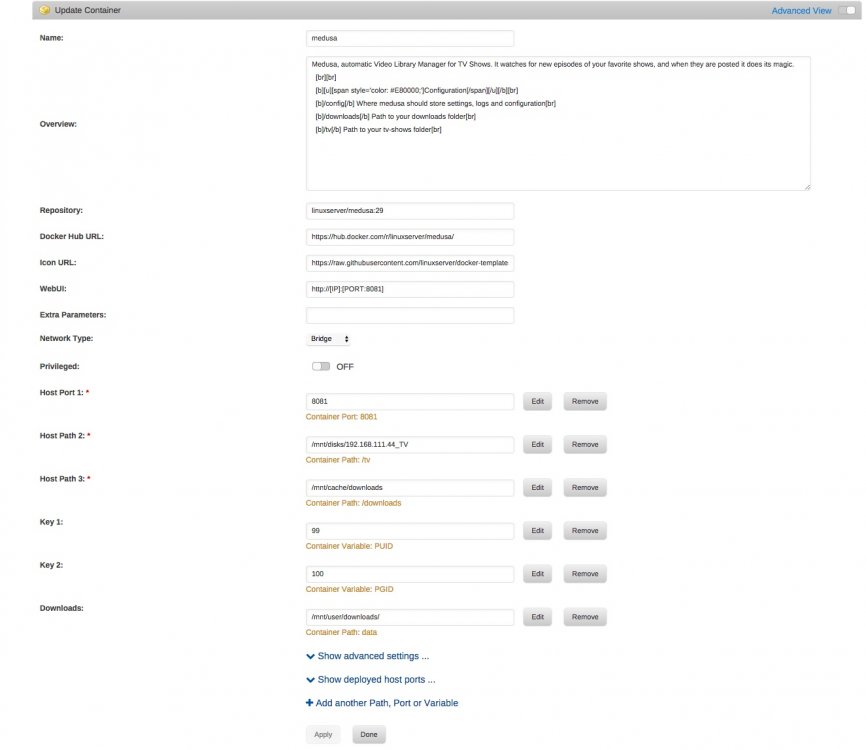This screenshot has width=866, height=750.
Task: Edit Host Port 1 entry
Action: 537,402
